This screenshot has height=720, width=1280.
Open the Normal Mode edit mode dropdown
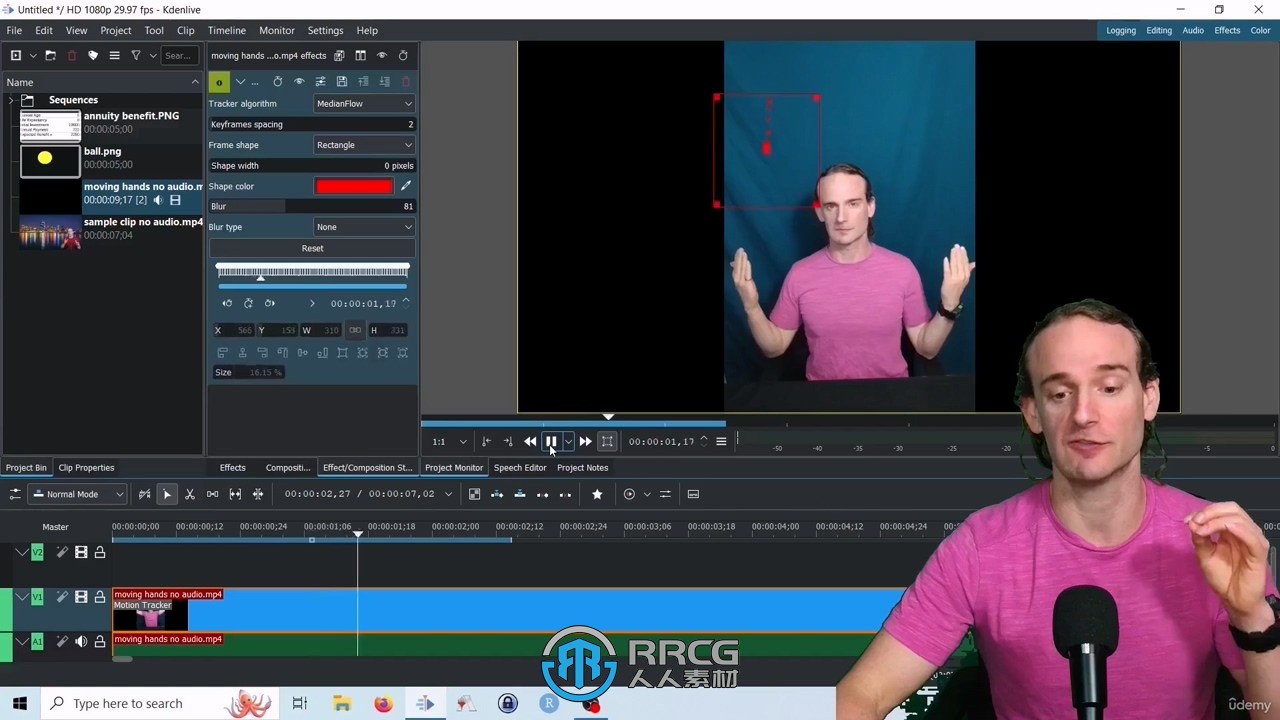click(78, 494)
